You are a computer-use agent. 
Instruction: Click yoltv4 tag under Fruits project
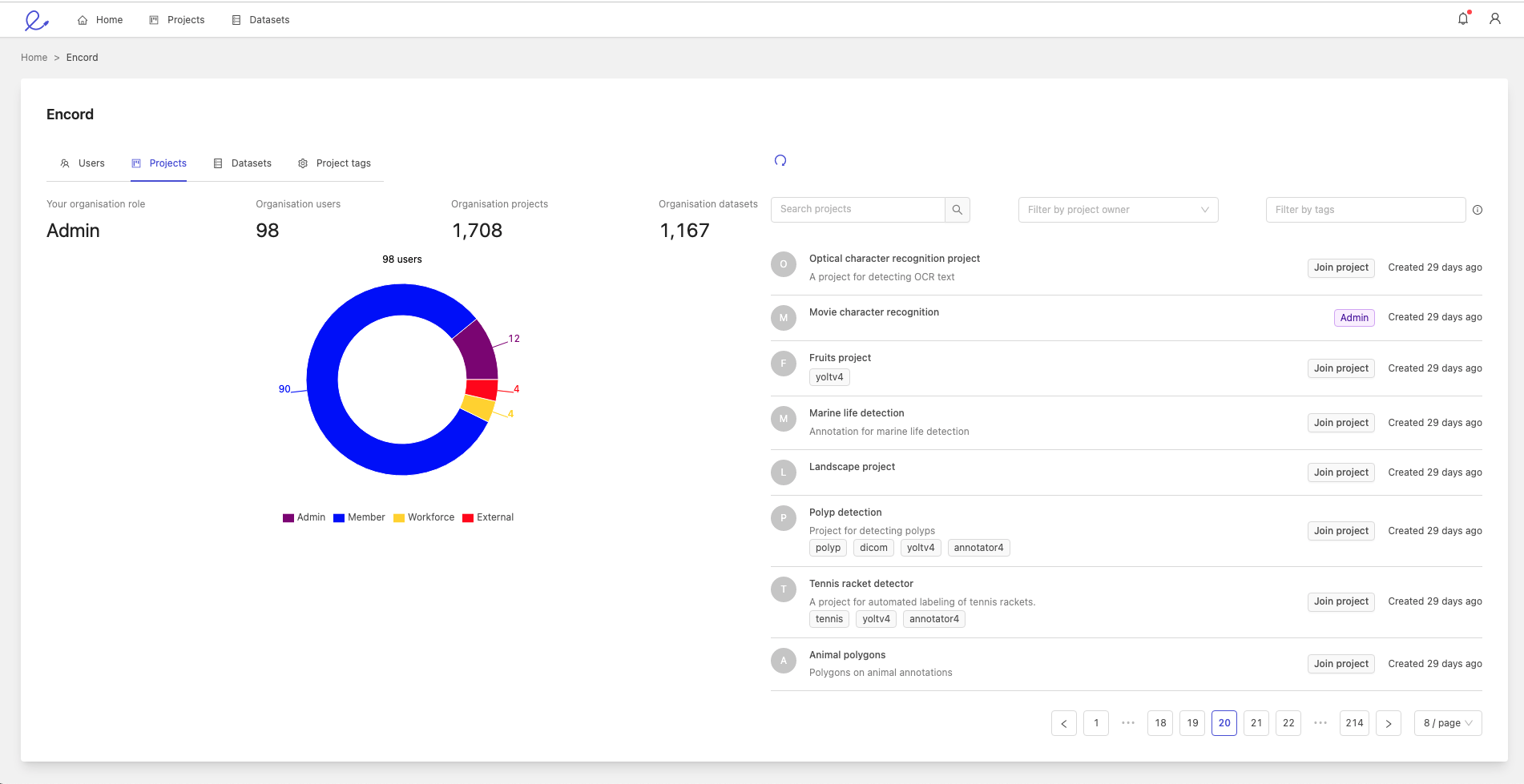pos(829,377)
